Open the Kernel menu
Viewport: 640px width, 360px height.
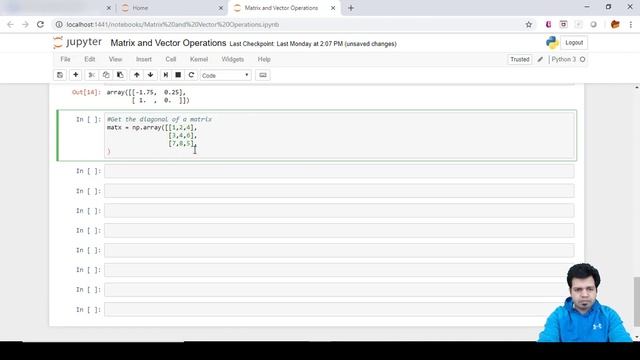(x=199, y=60)
